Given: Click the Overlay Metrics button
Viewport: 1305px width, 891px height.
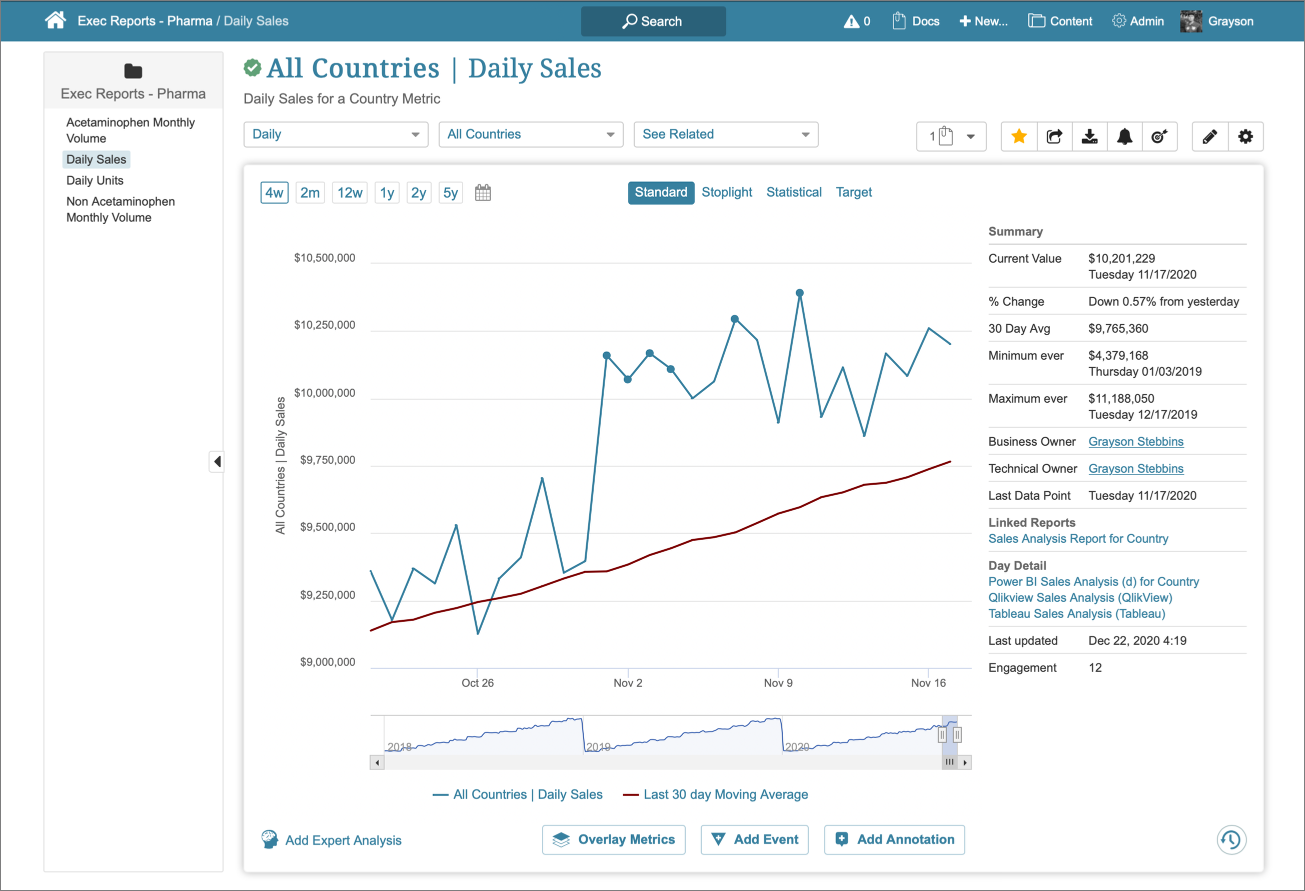Looking at the screenshot, I should pos(614,840).
